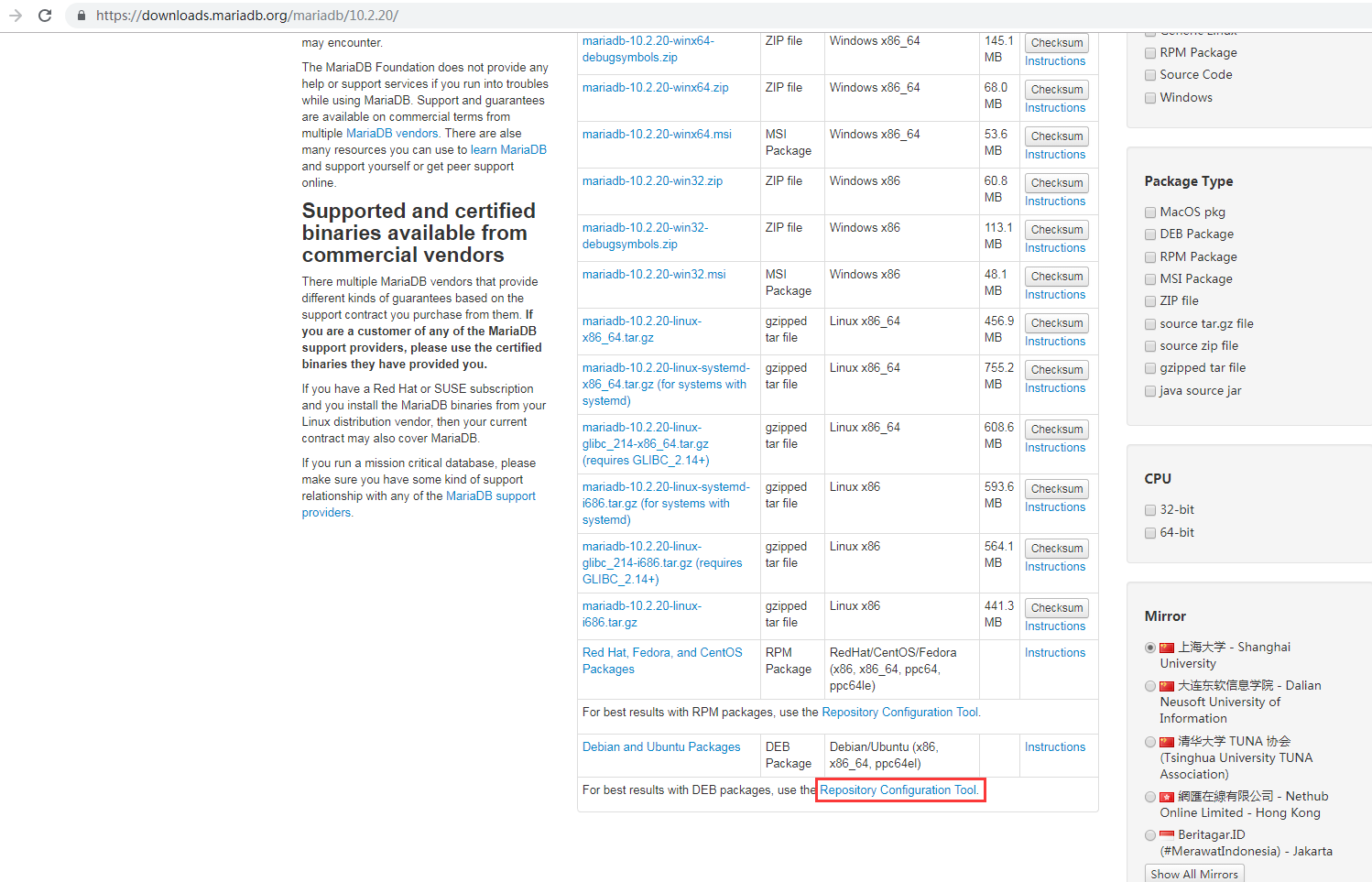Open Instructions for win32-debugsymbols.zip
This screenshot has width=1372, height=882.
[x=1055, y=248]
